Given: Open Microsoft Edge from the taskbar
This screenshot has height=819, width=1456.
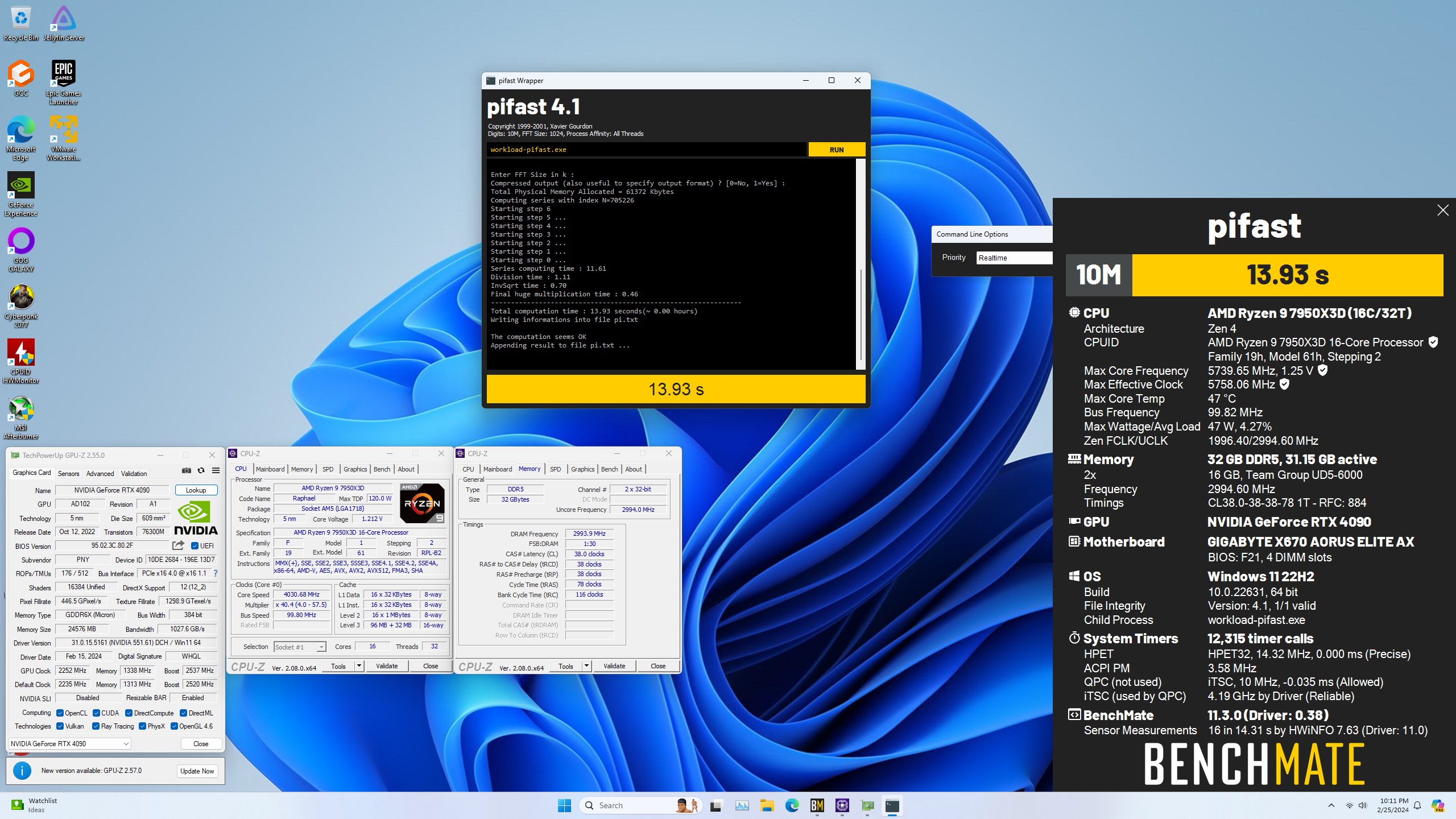Looking at the screenshot, I should tap(792, 805).
